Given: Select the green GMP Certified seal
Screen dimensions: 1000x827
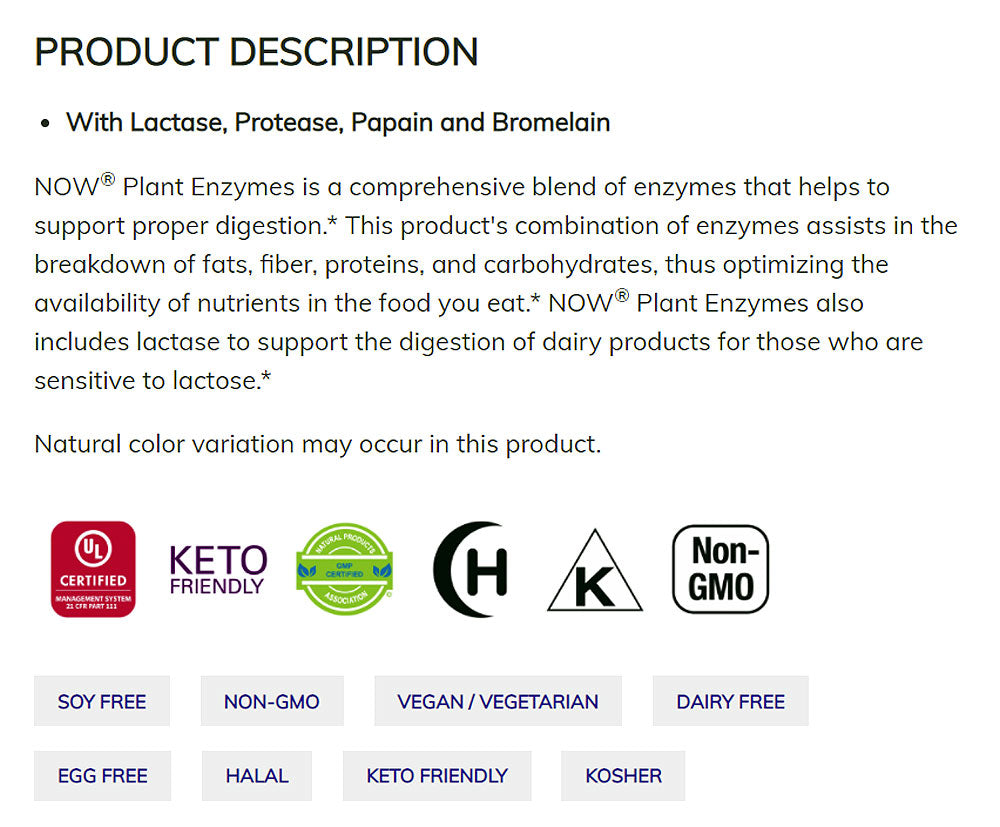Looking at the screenshot, I should [345, 569].
